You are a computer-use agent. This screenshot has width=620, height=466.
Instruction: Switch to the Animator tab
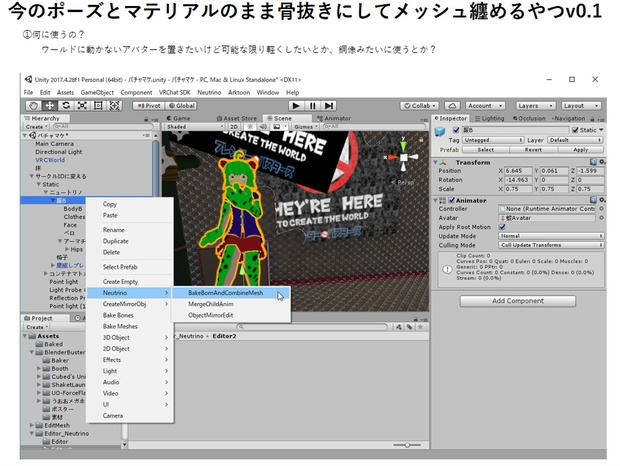tap(334, 118)
